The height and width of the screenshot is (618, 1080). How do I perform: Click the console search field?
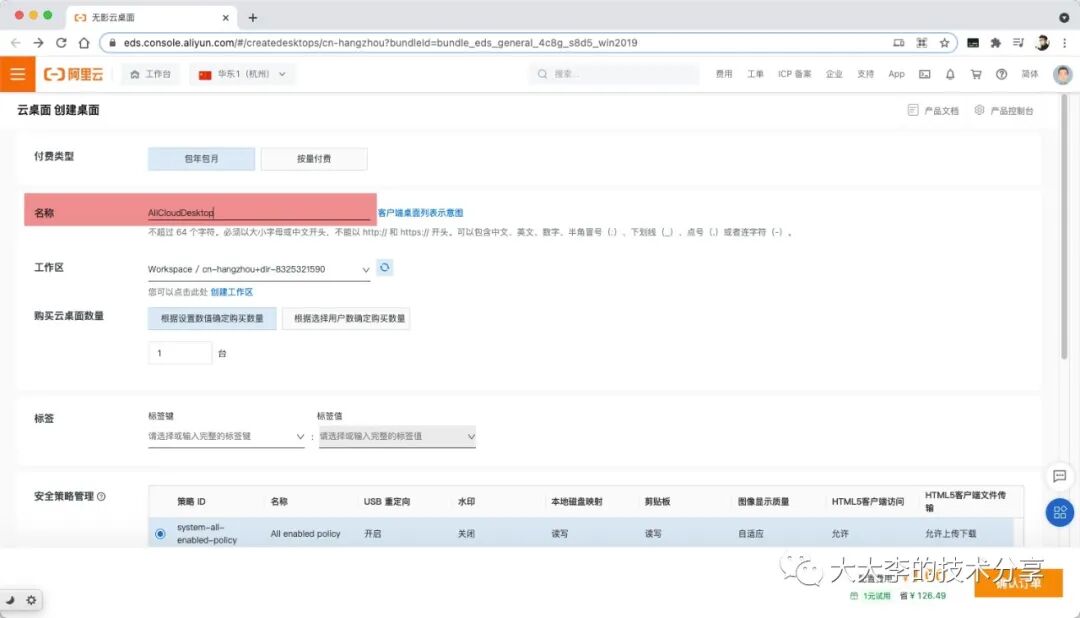(x=614, y=74)
